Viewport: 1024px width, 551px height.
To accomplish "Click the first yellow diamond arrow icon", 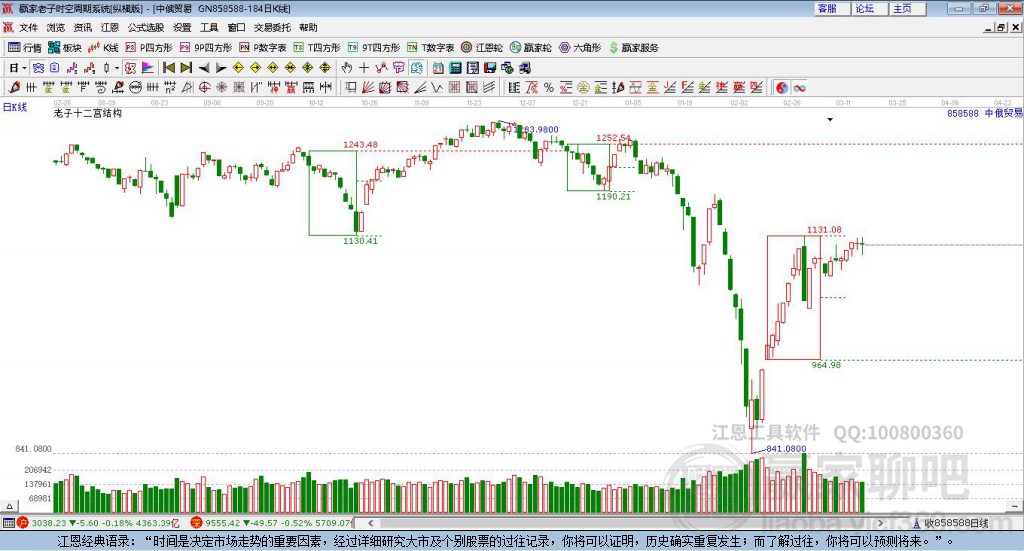I will (x=238, y=67).
